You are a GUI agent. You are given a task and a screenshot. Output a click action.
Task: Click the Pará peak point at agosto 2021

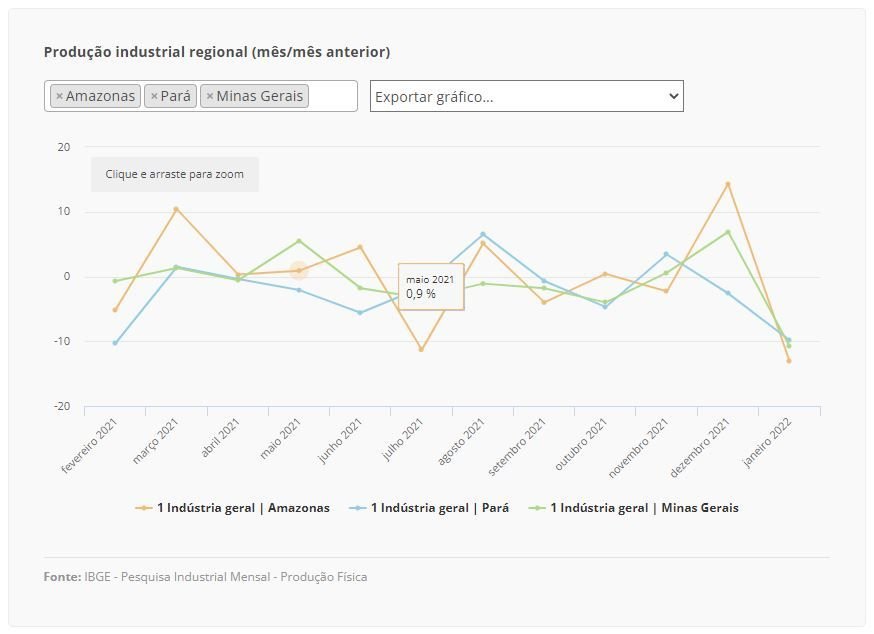483,234
